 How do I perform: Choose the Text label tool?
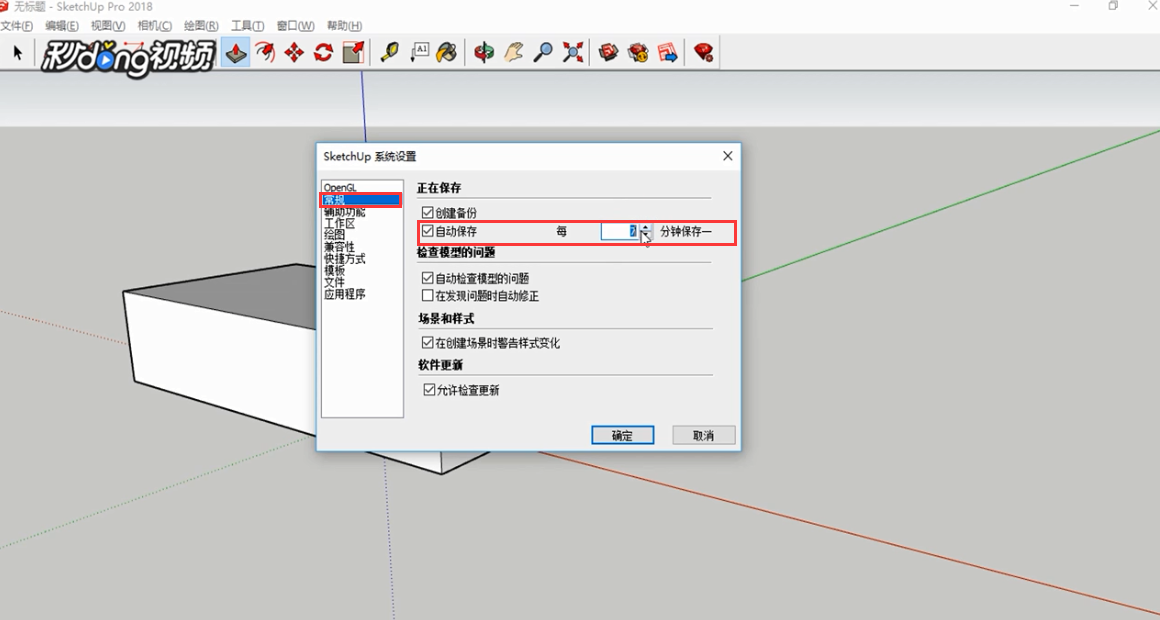[419, 53]
